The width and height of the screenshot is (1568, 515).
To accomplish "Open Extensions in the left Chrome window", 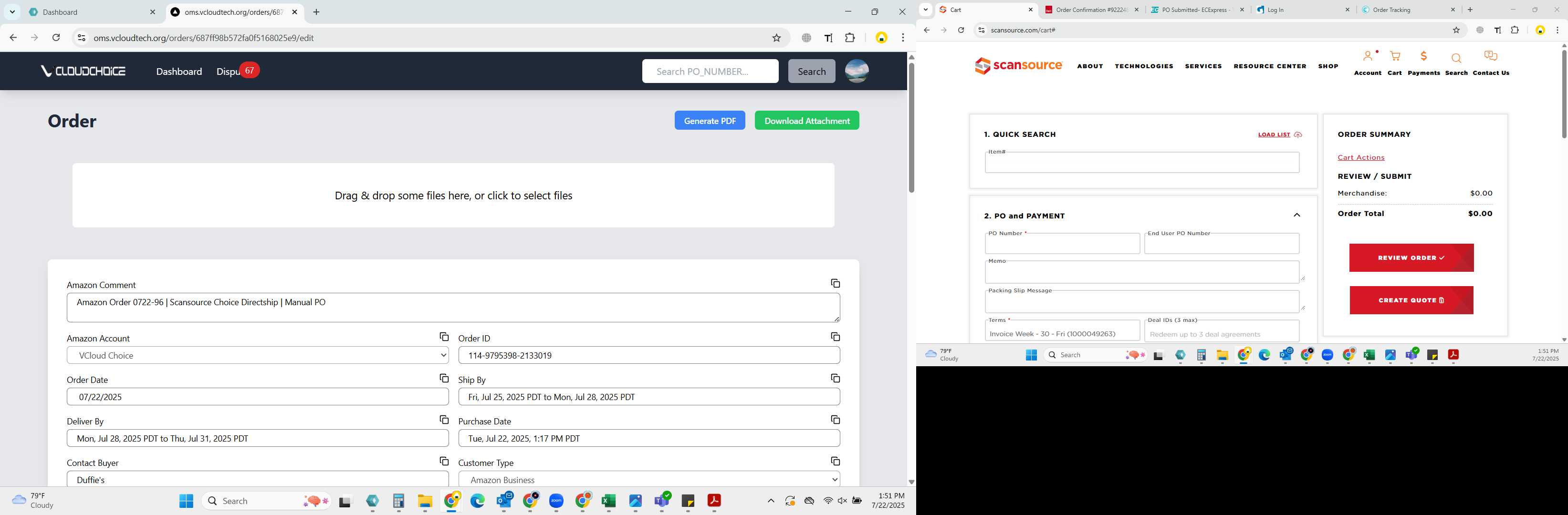I will (850, 38).
